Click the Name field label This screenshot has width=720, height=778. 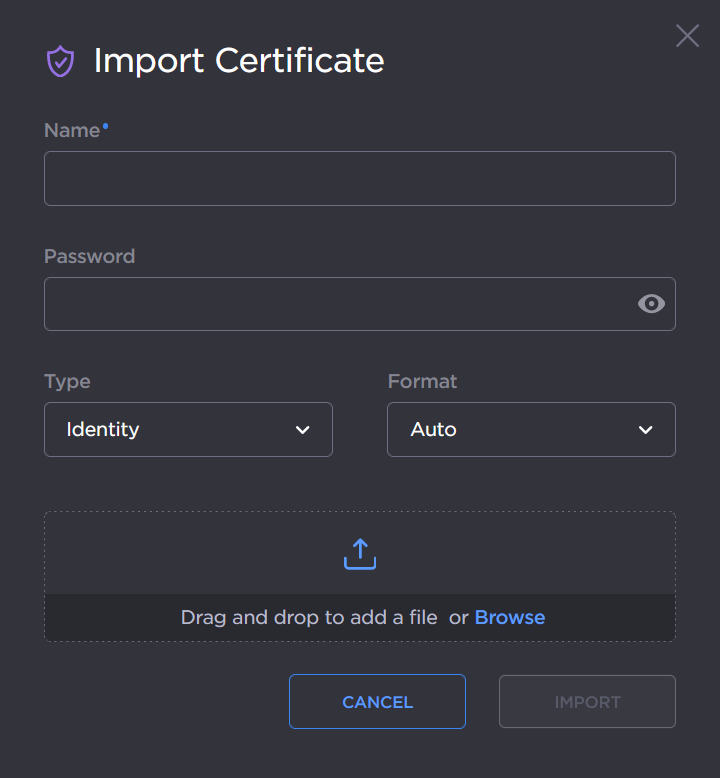72,131
